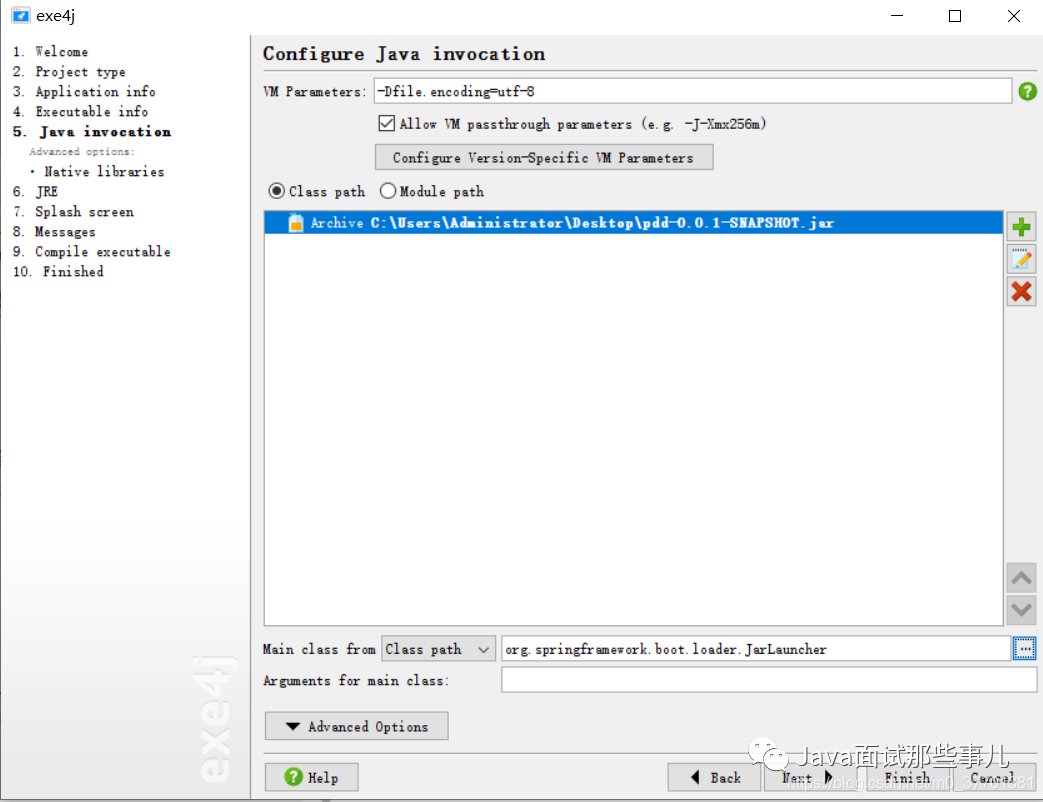The width and height of the screenshot is (1043, 802).
Task: Click the jar archive icon in classpath list
Action: click(x=295, y=223)
